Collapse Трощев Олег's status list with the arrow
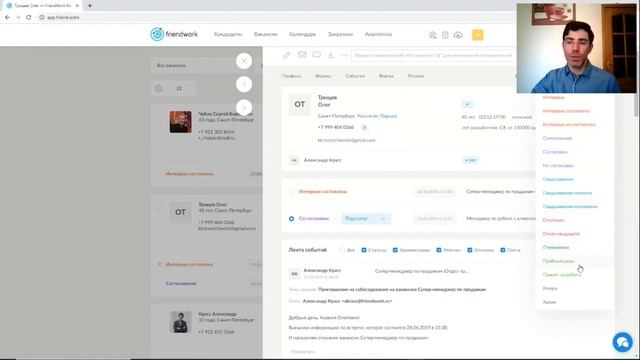The image size is (640, 360). (x=159, y=264)
